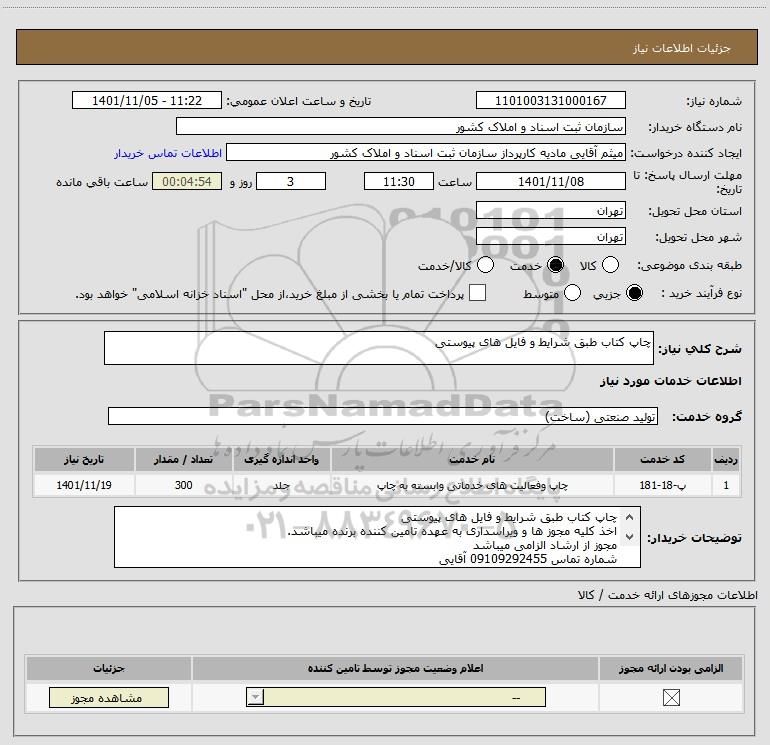
Task: Click the تعداد / مقدار column header
Action: [x=184, y=459]
